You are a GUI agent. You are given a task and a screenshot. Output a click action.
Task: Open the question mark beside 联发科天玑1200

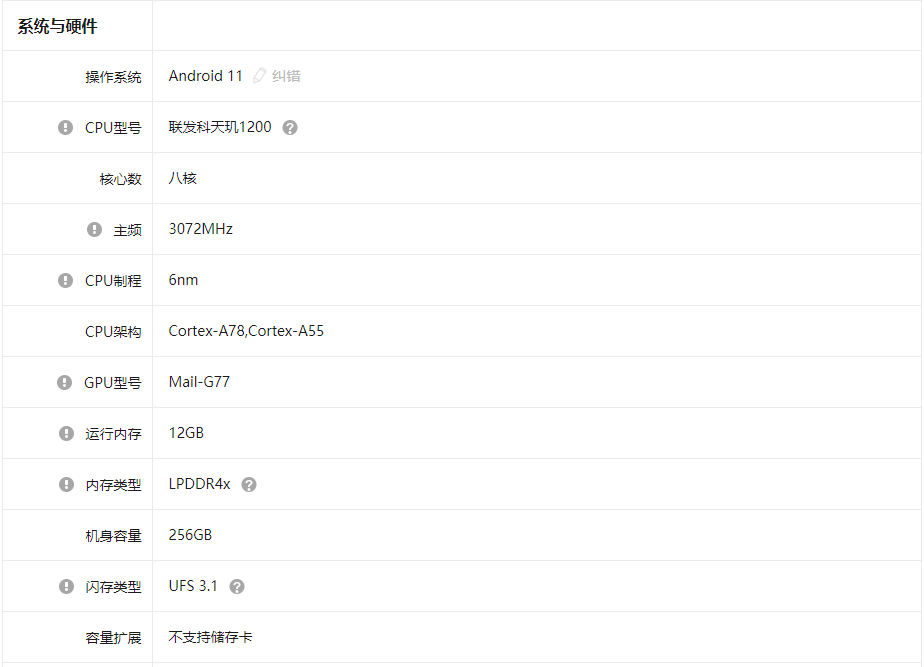coord(289,127)
